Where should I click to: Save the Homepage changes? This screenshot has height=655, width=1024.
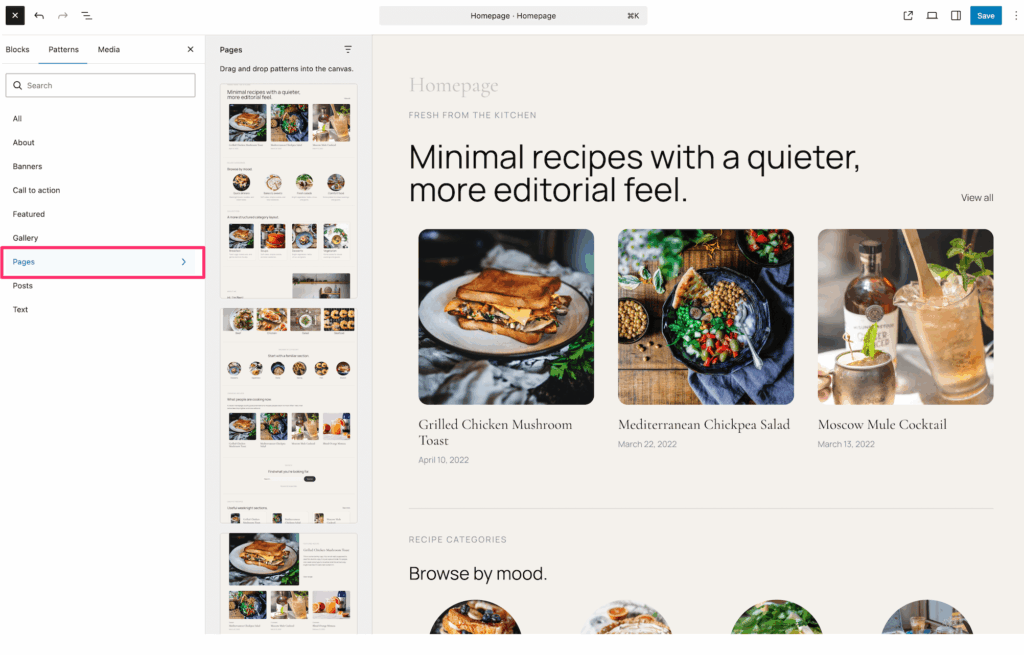985,16
